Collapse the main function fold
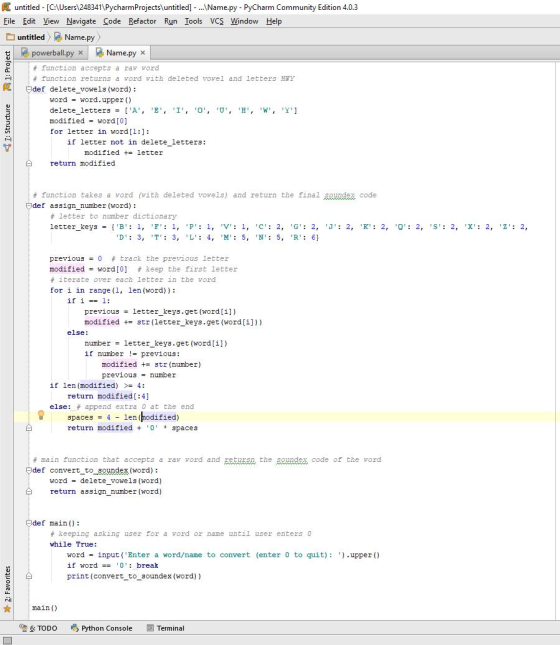 29,523
